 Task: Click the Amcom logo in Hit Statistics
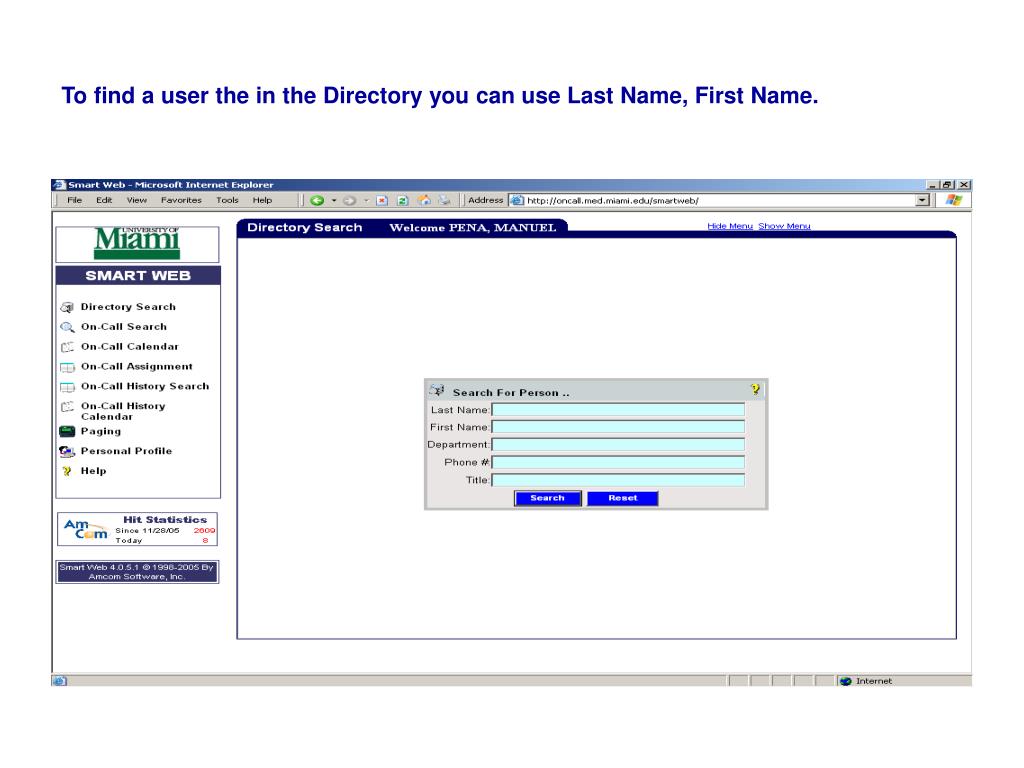pyautogui.click(x=86, y=529)
